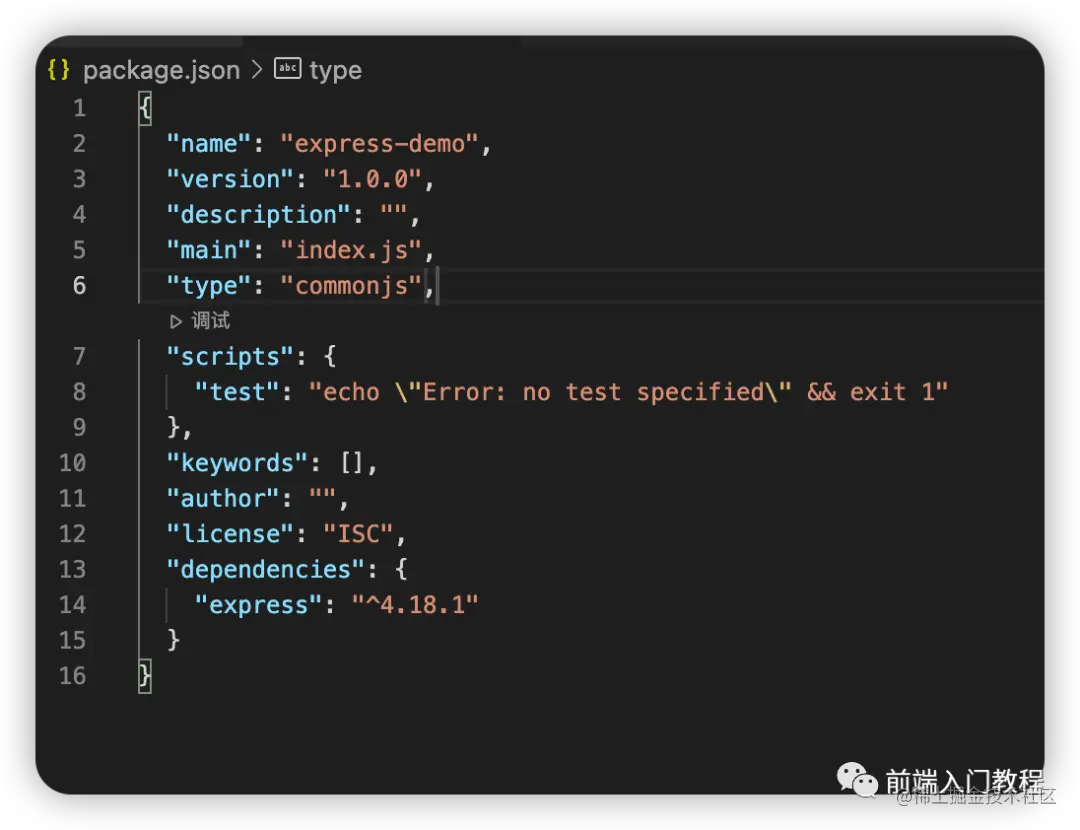The width and height of the screenshot is (1080, 830).
Task: Click the "license" key
Action: [x=230, y=534]
